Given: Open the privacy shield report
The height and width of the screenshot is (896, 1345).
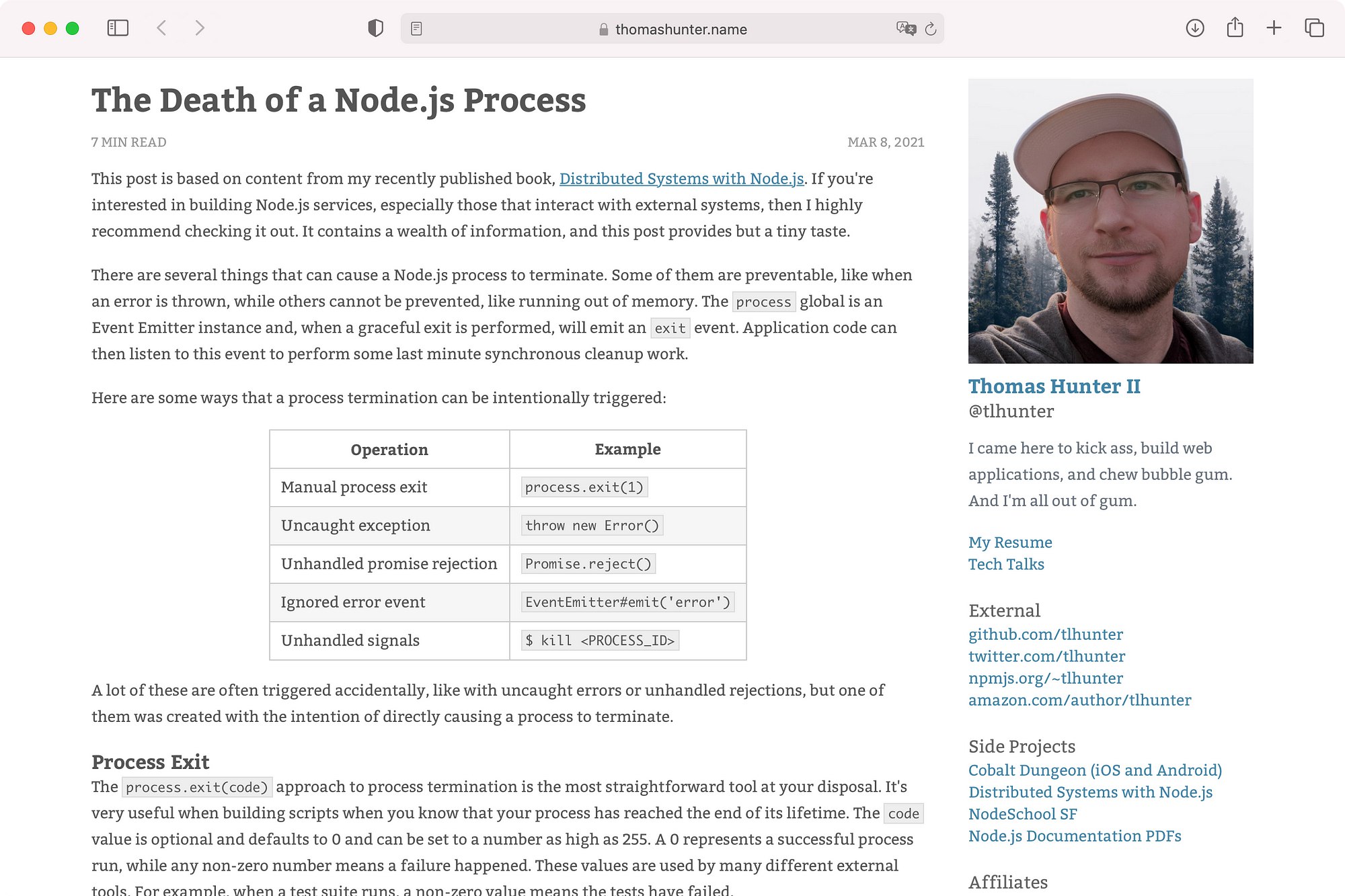Looking at the screenshot, I should click(x=375, y=28).
